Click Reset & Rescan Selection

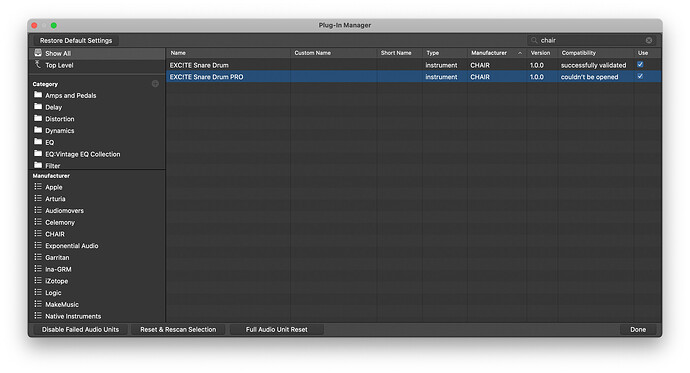click(x=178, y=329)
